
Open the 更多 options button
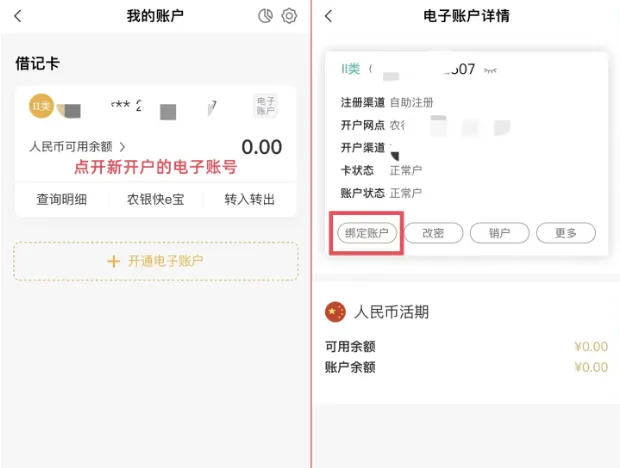point(566,233)
